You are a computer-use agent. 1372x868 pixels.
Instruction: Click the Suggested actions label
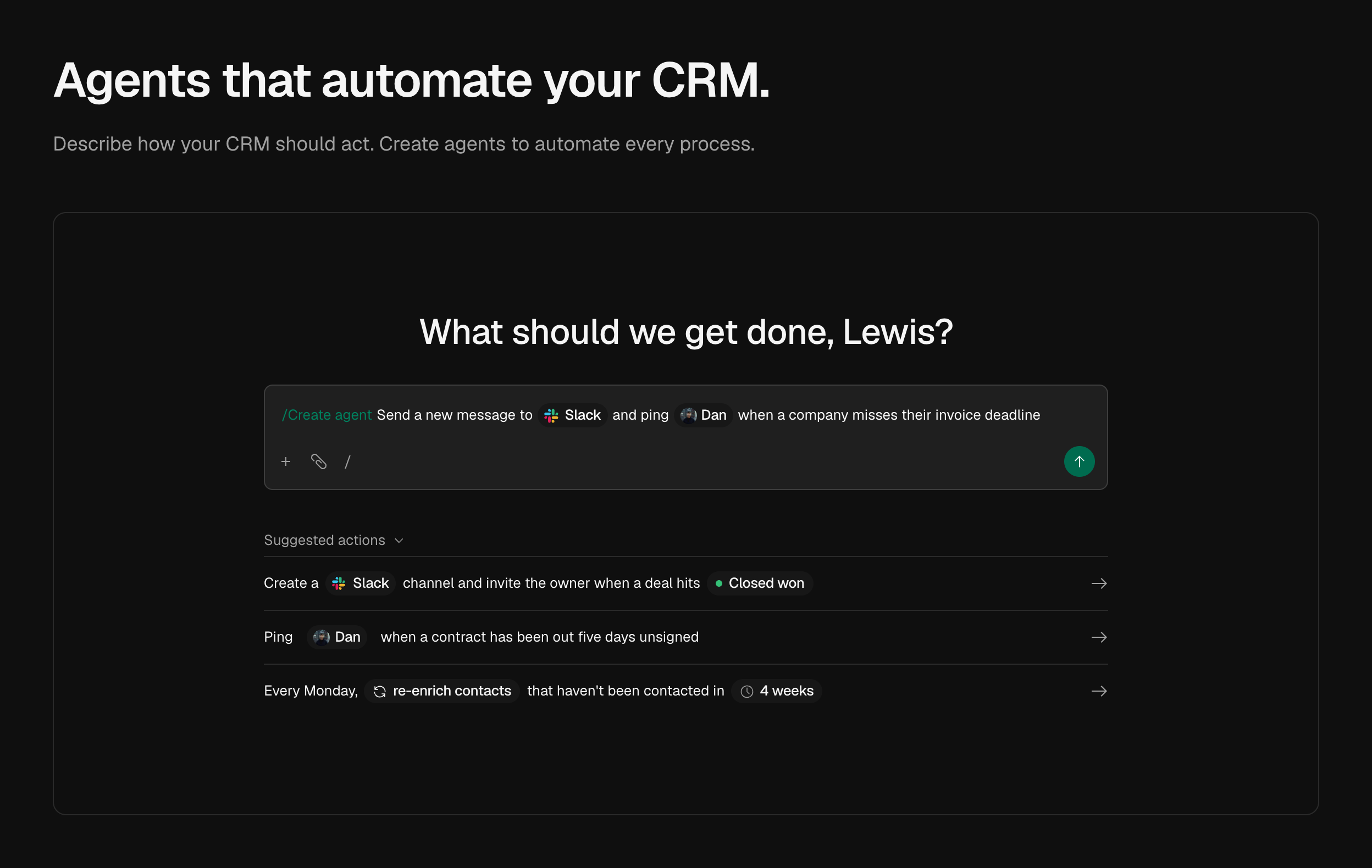click(324, 540)
